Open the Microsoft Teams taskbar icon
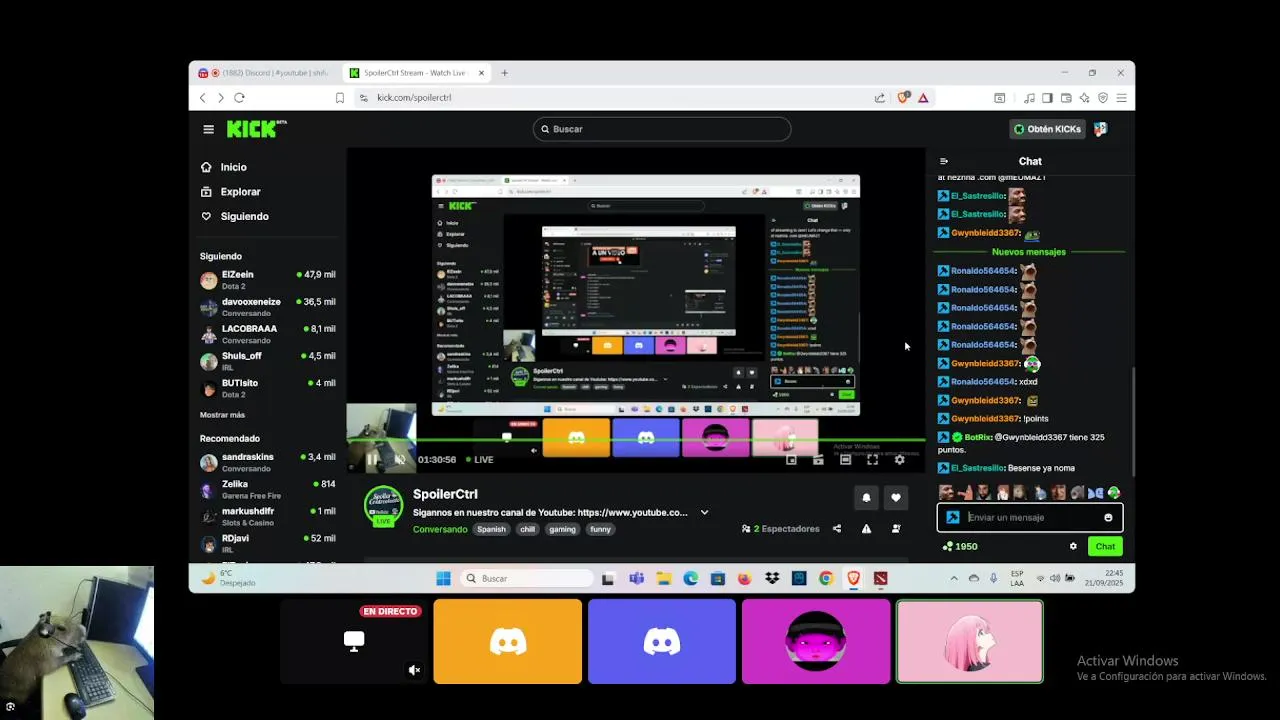1280x720 pixels. (636, 578)
